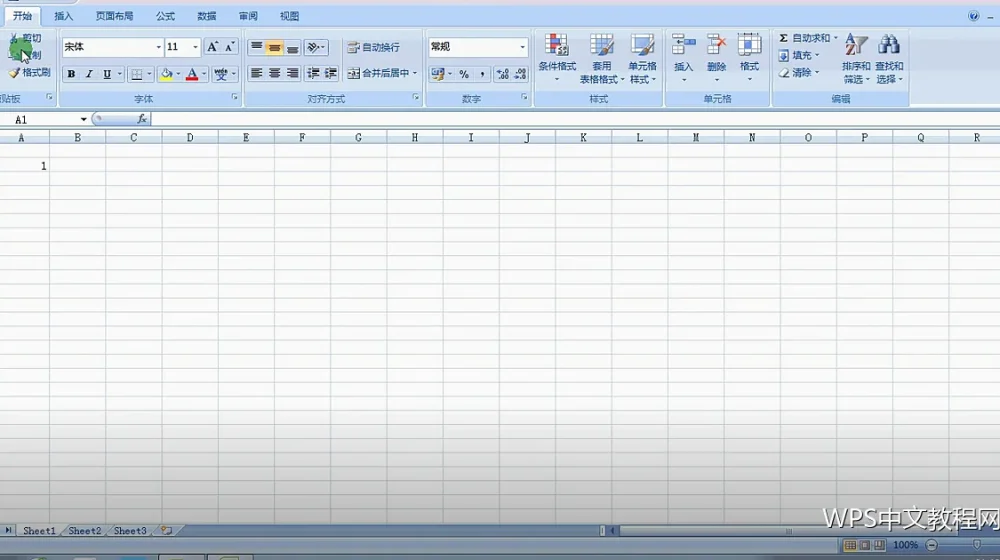The width and height of the screenshot is (1000, 560).
Task: Switch to 公式 ribbon tab
Action: [165, 16]
